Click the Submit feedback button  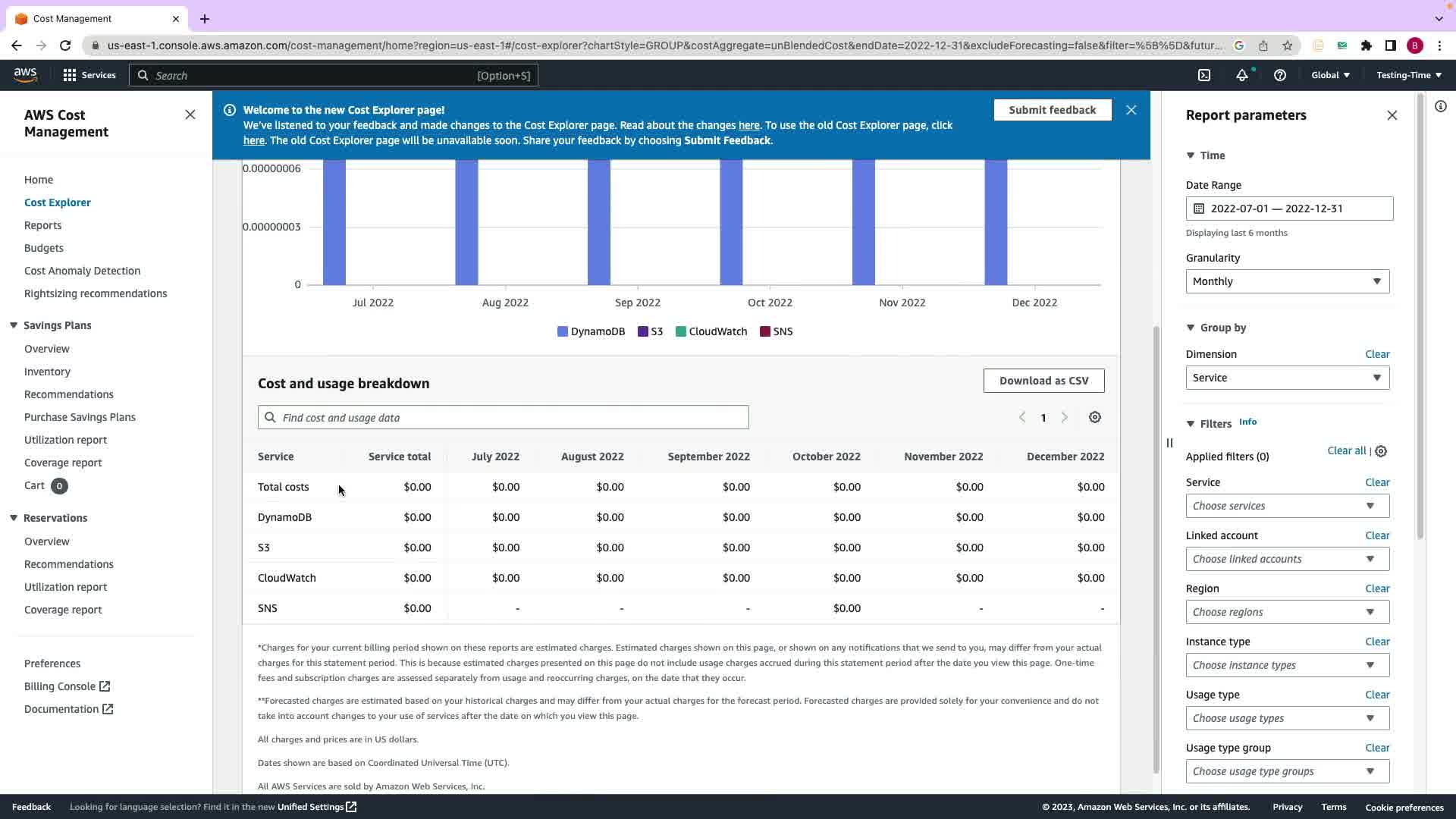click(1052, 110)
